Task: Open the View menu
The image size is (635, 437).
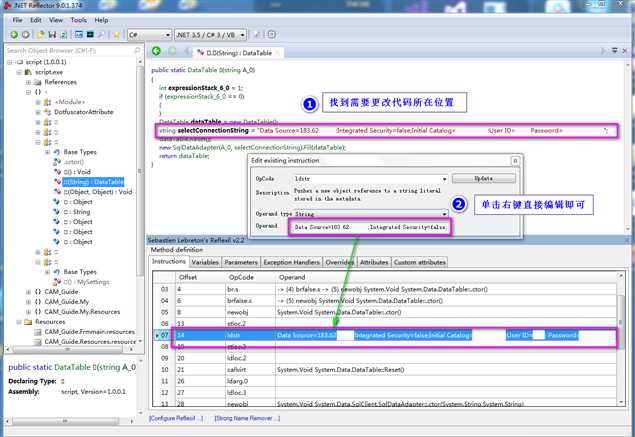Action: click(56, 20)
